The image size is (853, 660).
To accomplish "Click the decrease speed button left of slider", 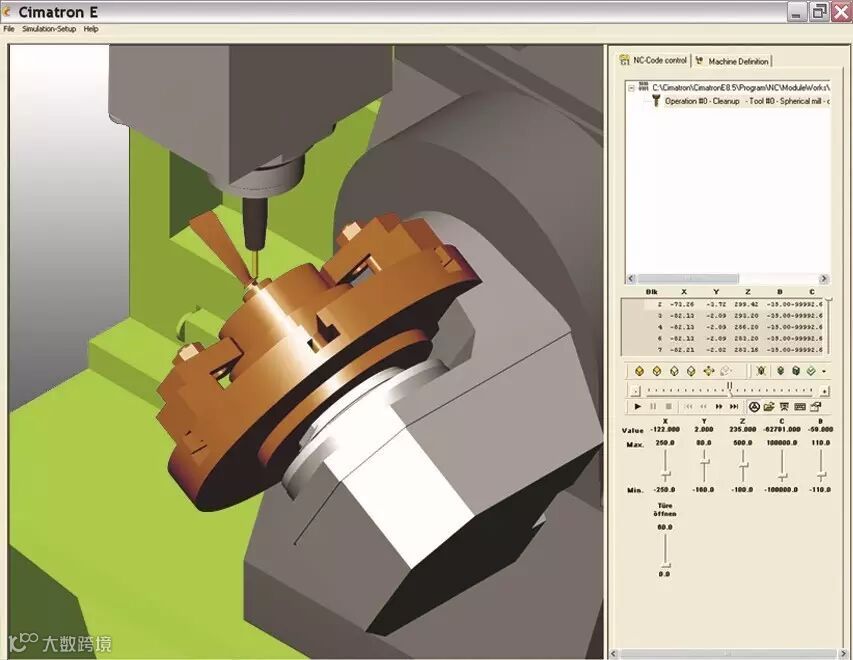I will [634, 391].
